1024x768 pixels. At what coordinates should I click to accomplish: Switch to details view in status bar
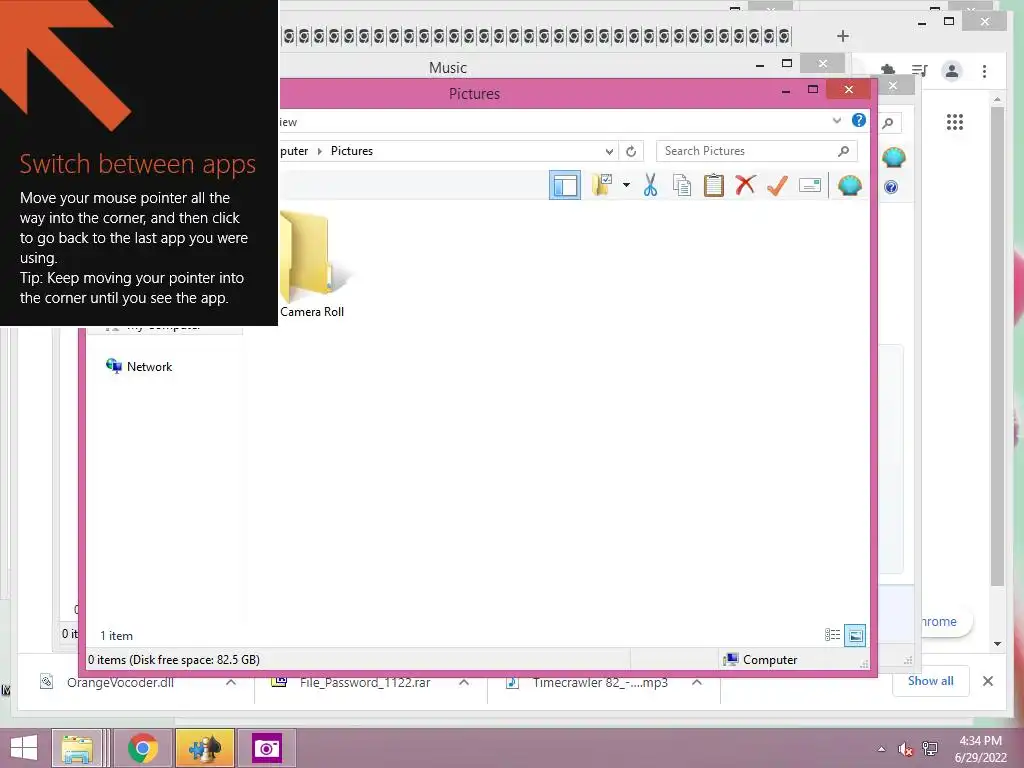[832, 635]
